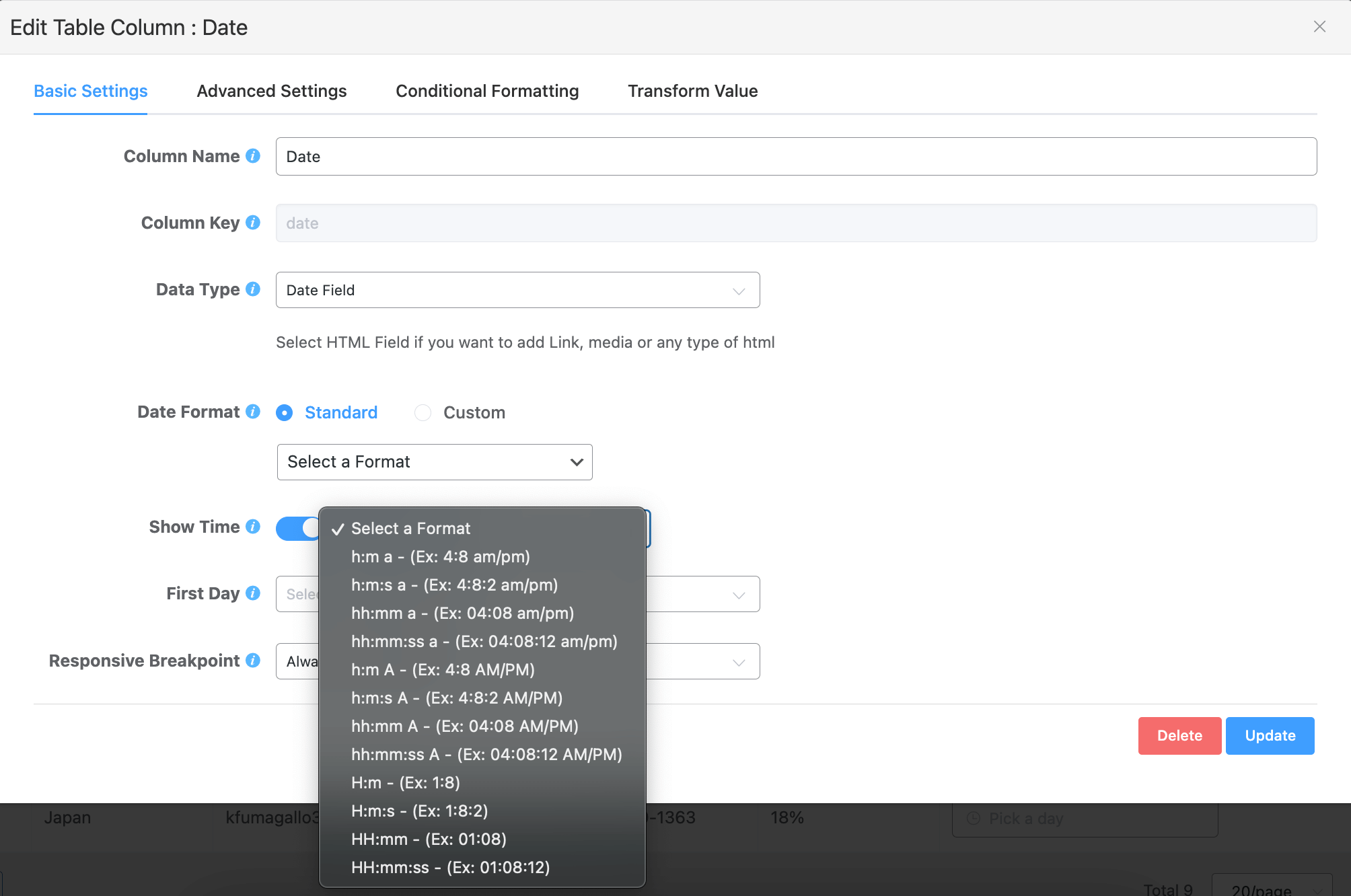The width and height of the screenshot is (1351, 896).
Task: Click the Show Time info icon
Action: (x=253, y=527)
